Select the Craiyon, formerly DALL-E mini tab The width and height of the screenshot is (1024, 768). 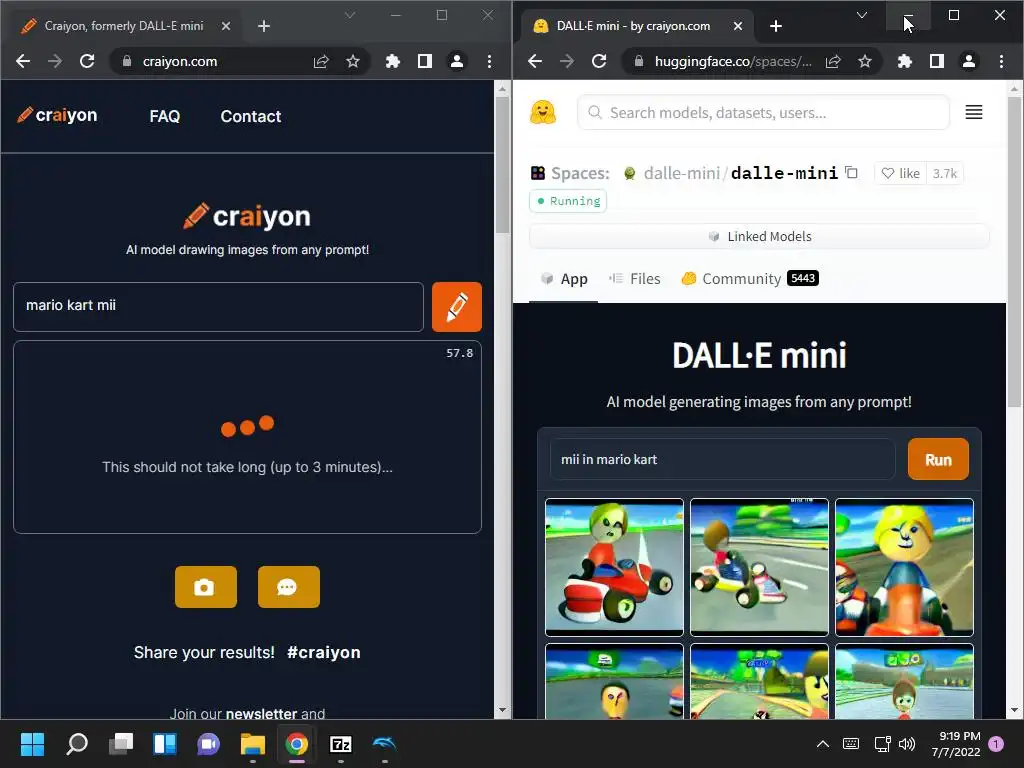click(x=124, y=26)
